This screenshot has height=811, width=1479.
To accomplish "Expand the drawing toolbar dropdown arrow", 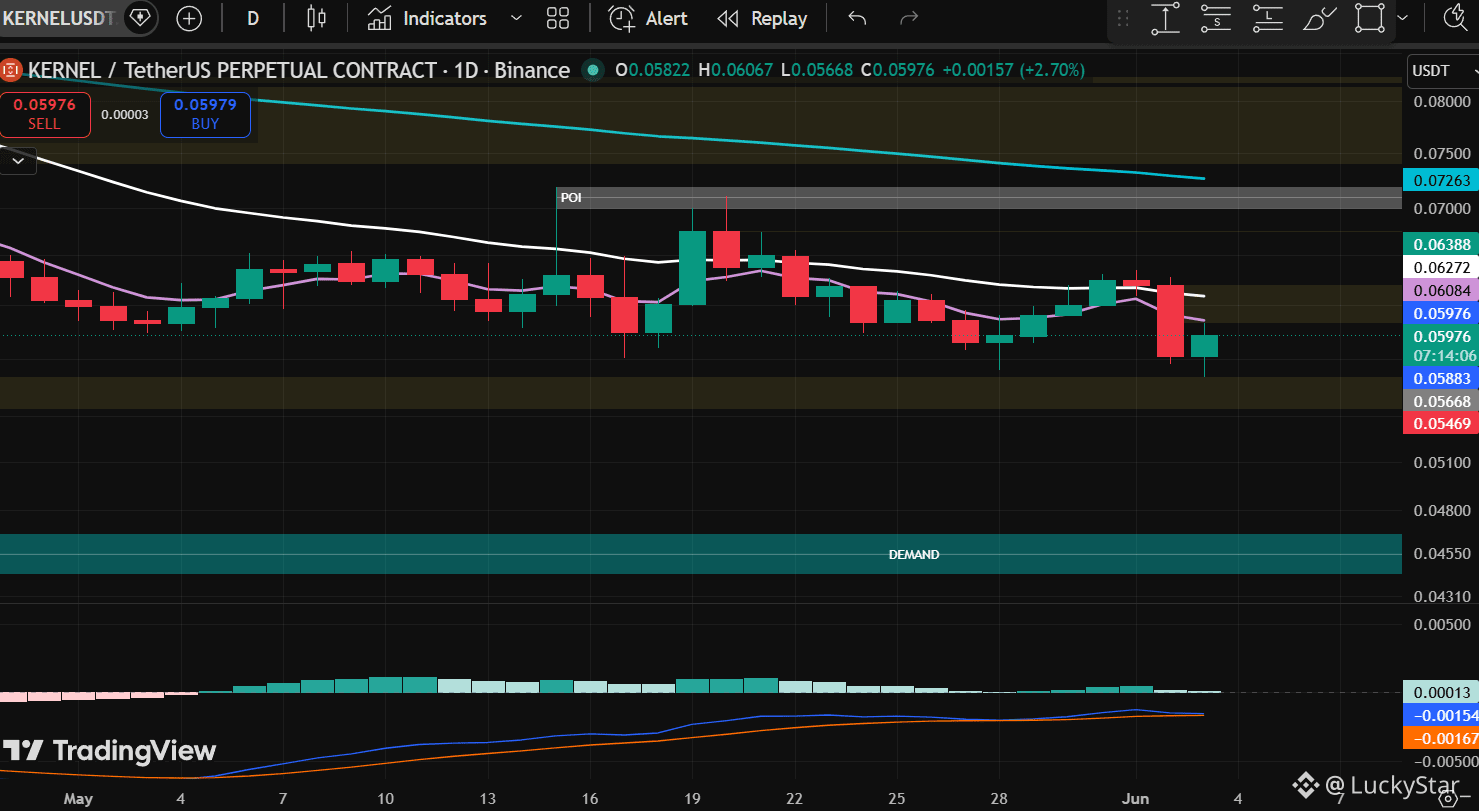I will click(1403, 18).
